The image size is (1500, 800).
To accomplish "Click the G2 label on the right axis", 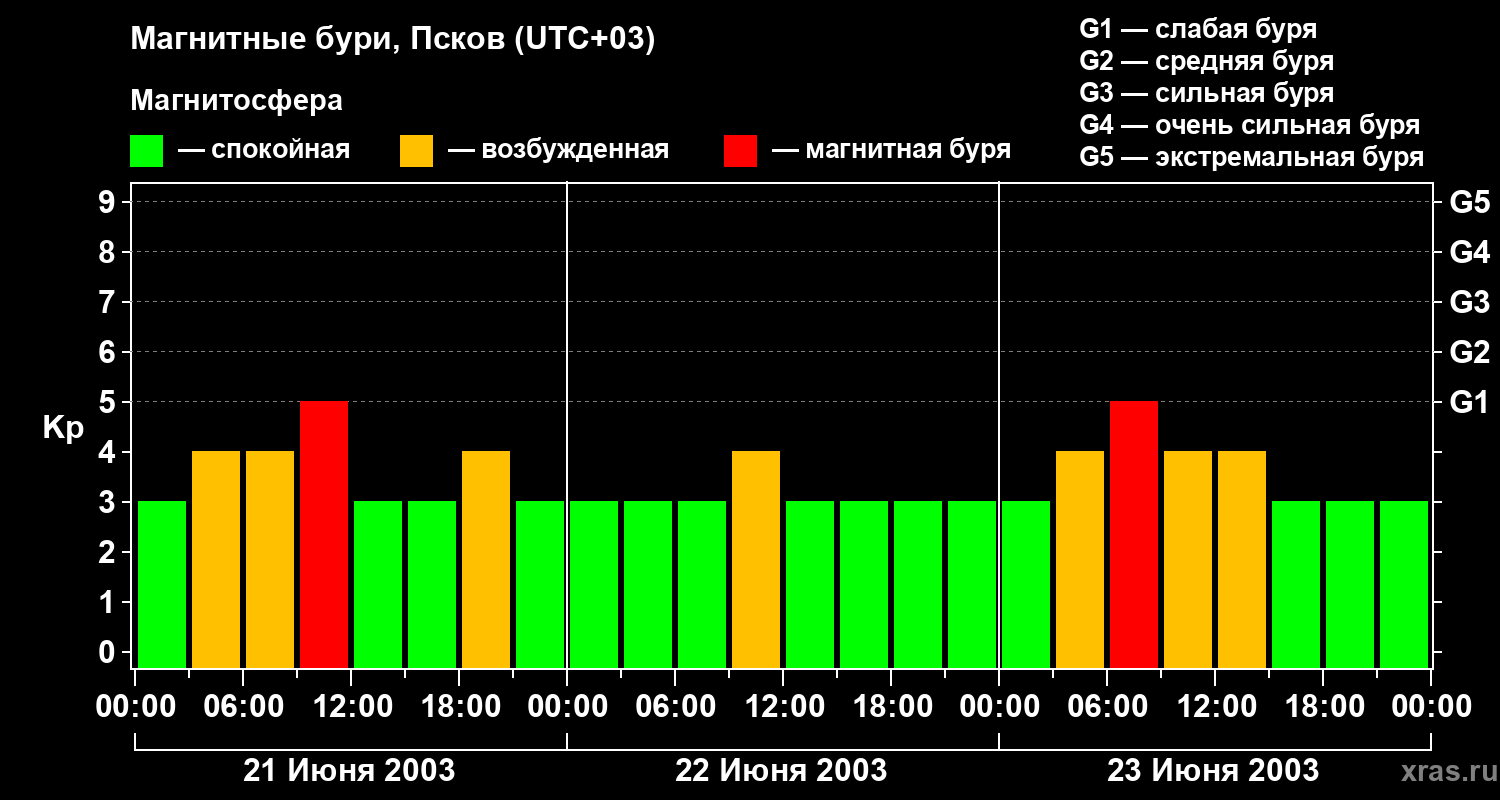I will tap(1469, 352).
